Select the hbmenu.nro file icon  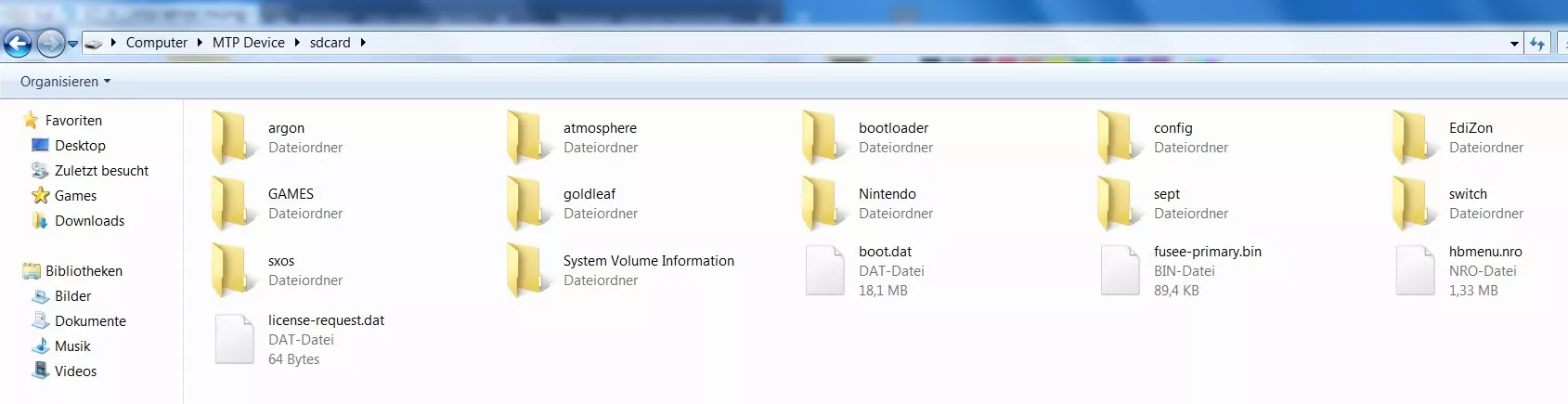(1415, 270)
